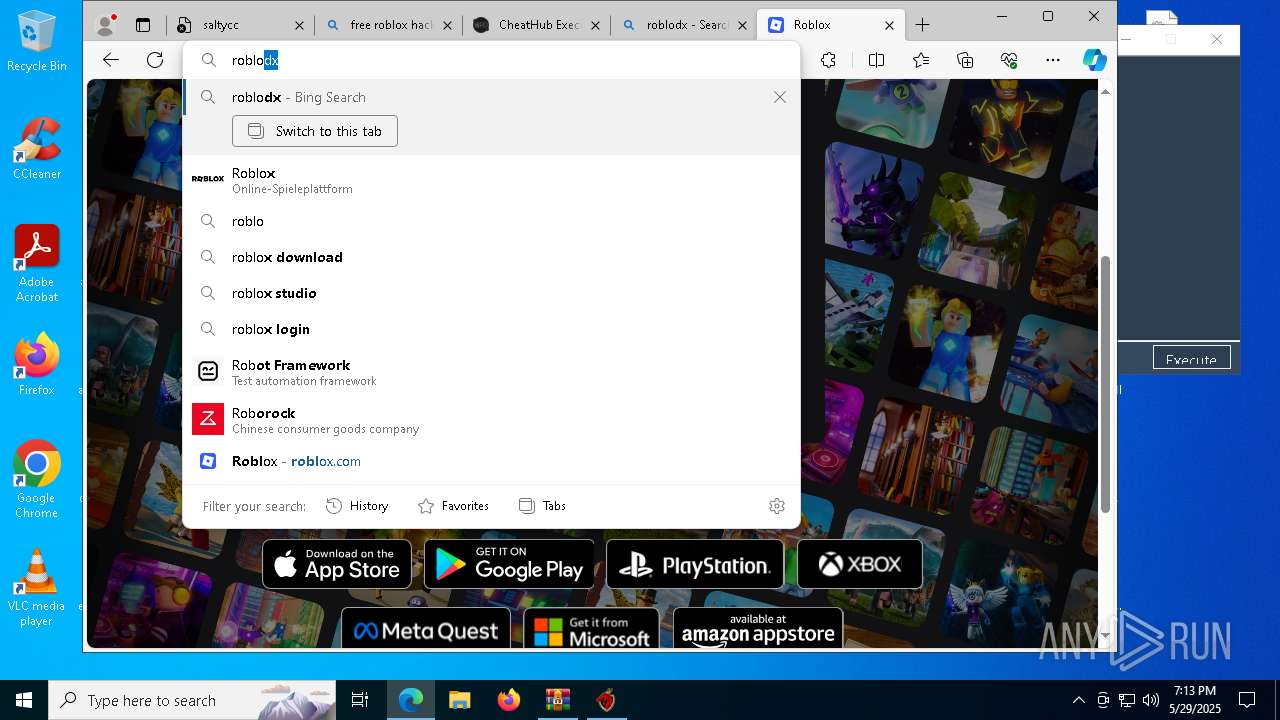
Task: Select the Roborock suggestion
Action: 491,420
